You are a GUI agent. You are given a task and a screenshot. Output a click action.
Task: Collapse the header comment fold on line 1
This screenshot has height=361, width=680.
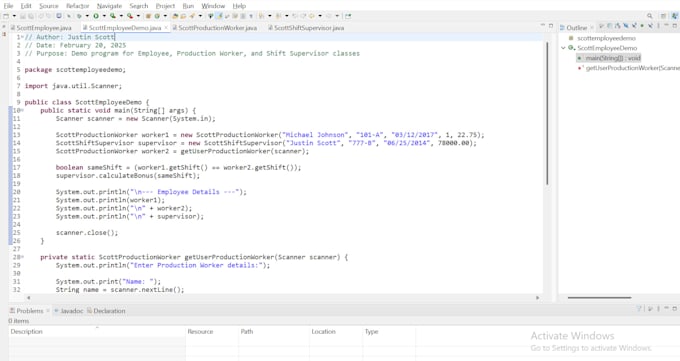pos(22,37)
